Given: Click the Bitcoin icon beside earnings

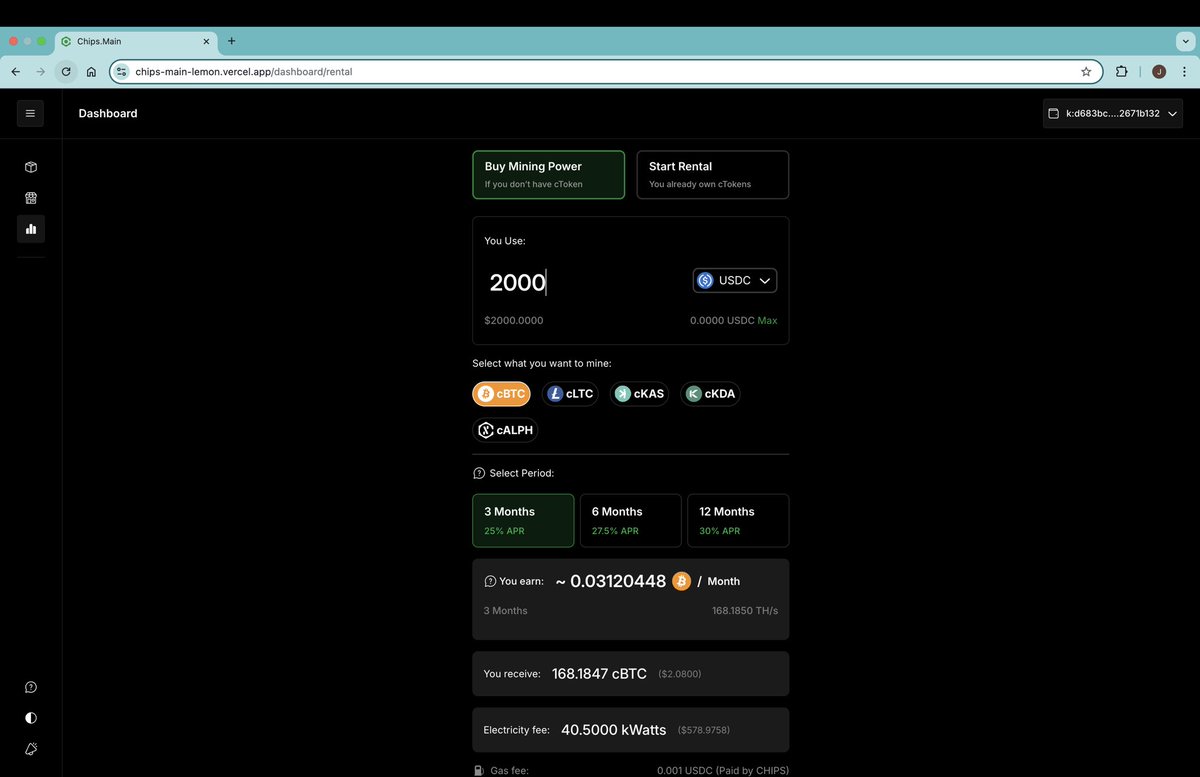Looking at the screenshot, I should [x=681, y=581].
